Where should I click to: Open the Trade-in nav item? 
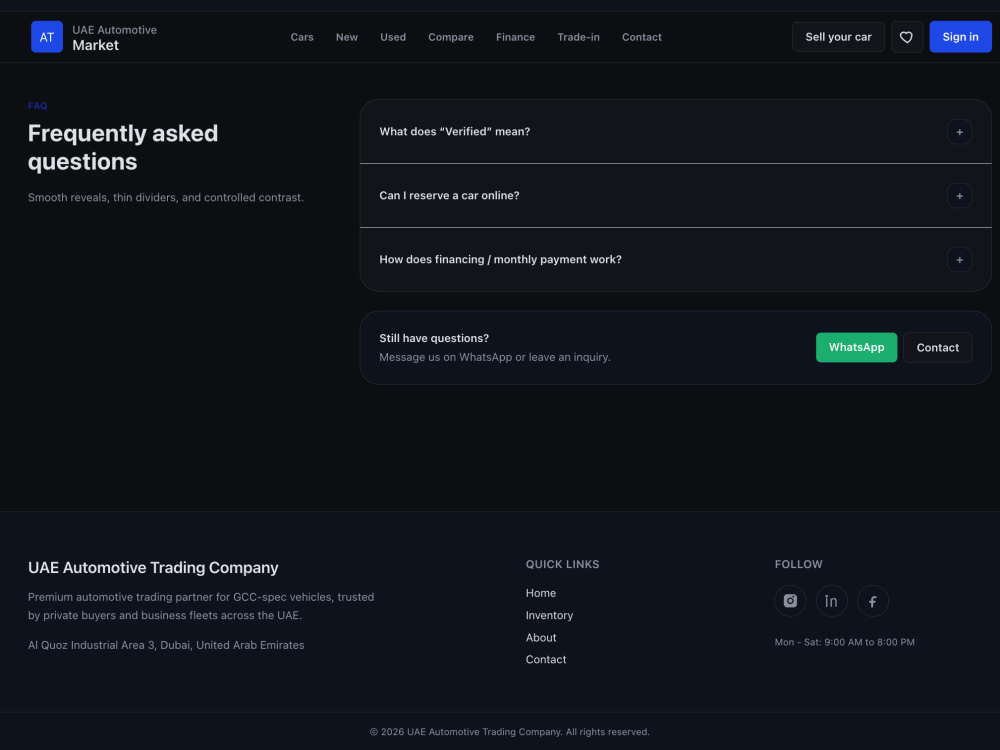click(578, 37)
